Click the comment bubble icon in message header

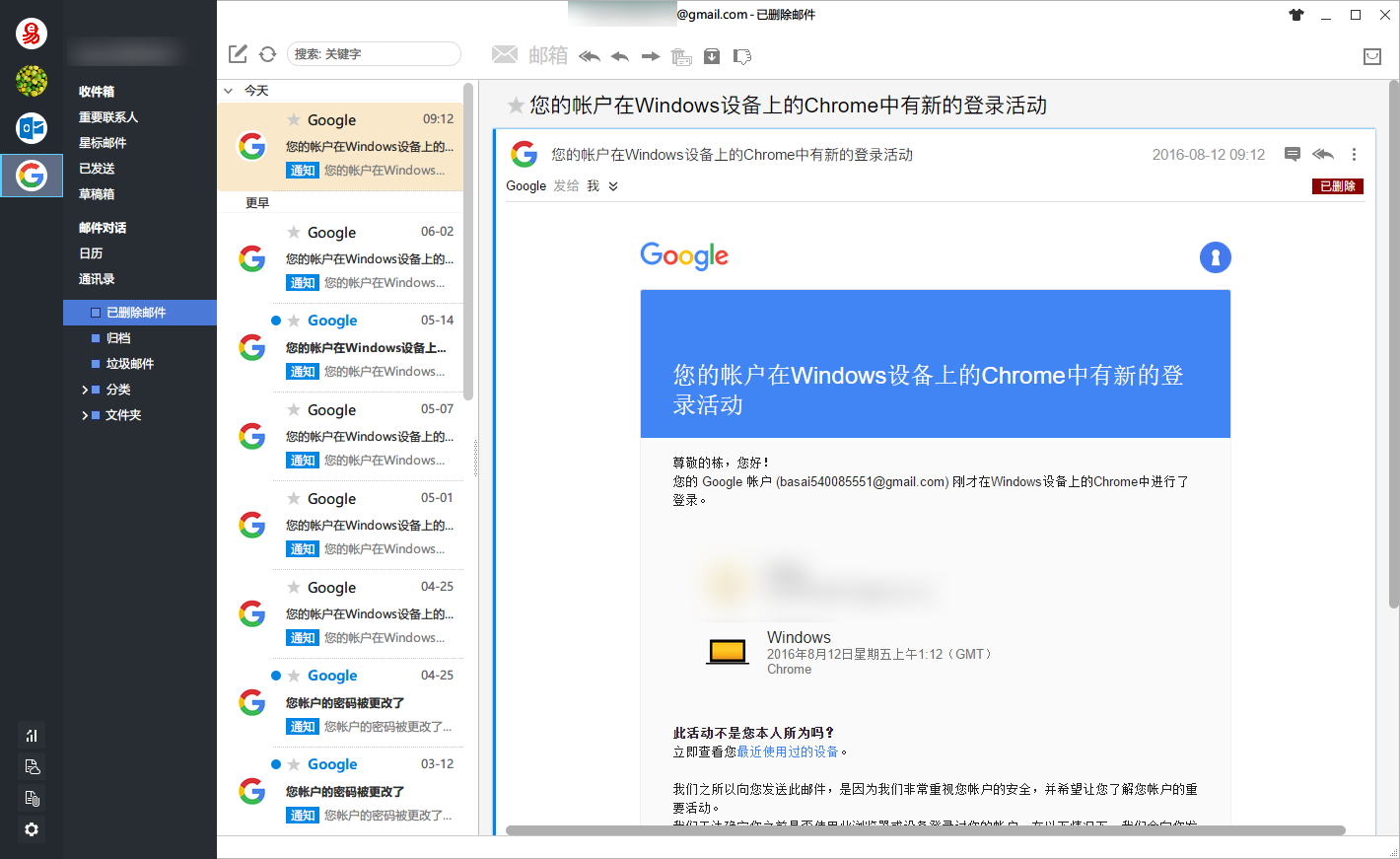(x=1293, y=154)
